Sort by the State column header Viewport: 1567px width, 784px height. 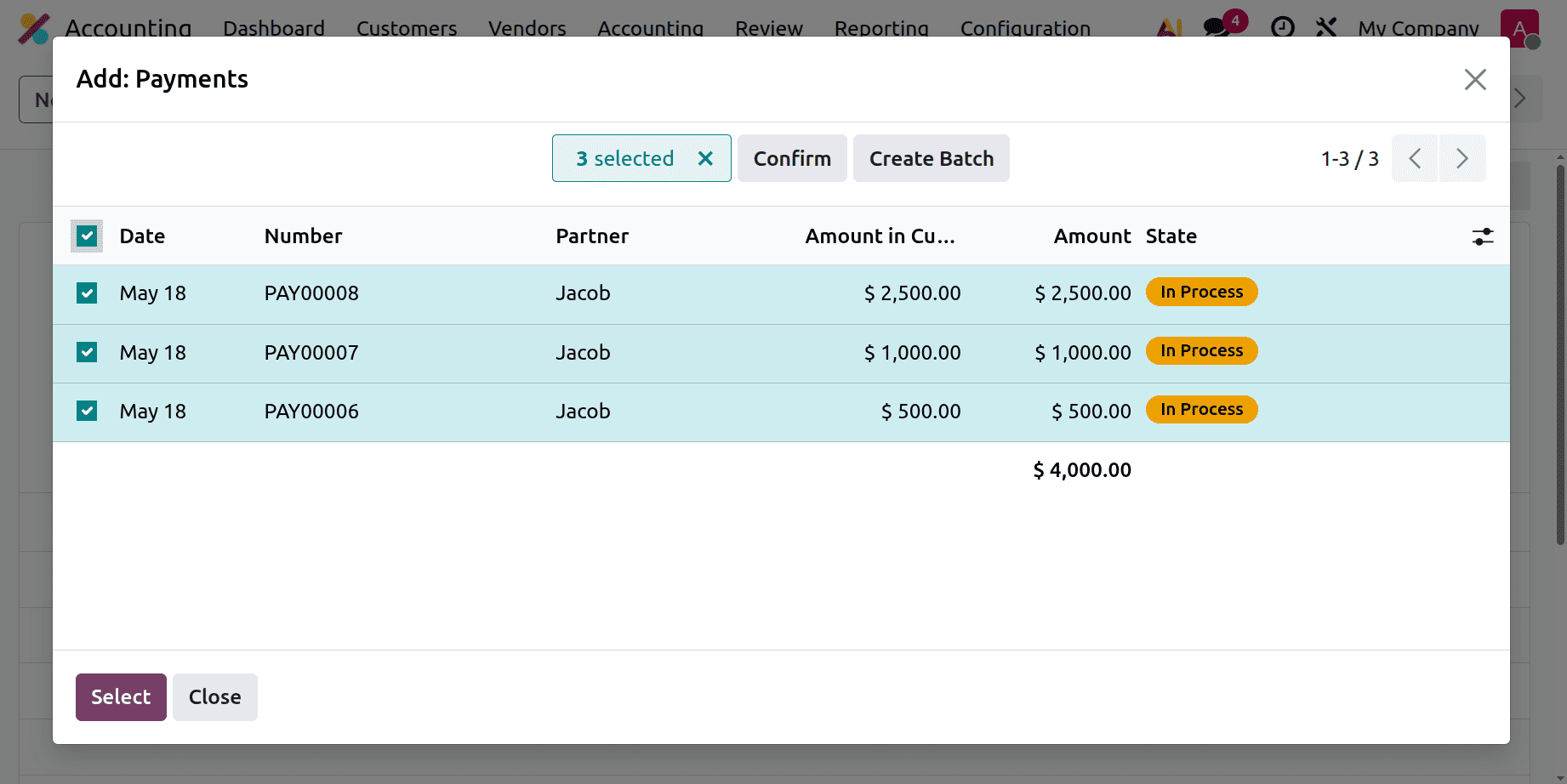tap(1171, 236)
